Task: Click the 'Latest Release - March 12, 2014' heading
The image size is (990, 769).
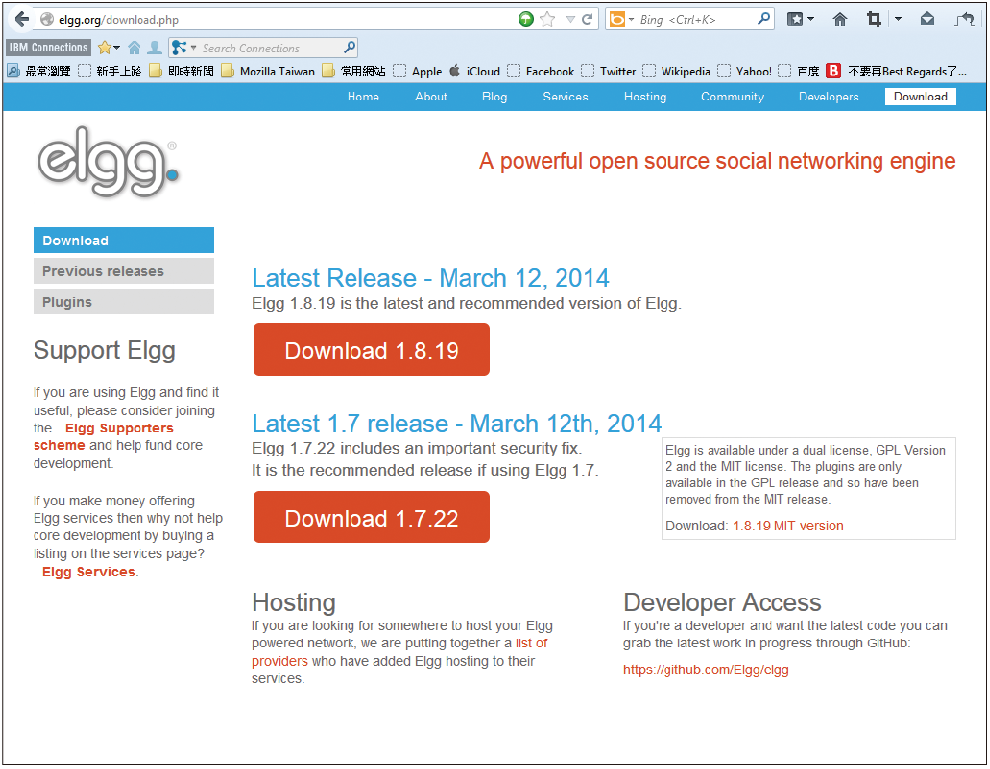Action: 431,278
